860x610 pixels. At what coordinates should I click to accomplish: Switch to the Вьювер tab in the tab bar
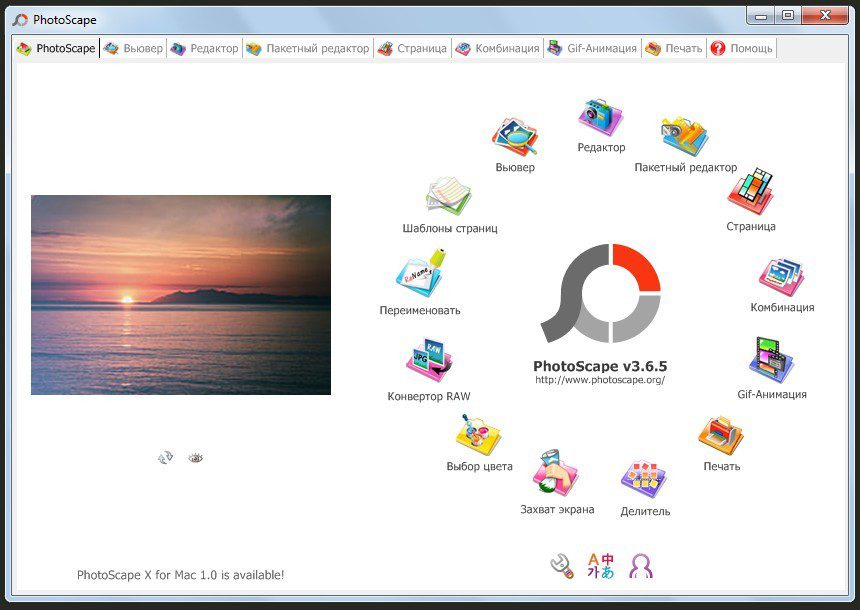(133, 48)
